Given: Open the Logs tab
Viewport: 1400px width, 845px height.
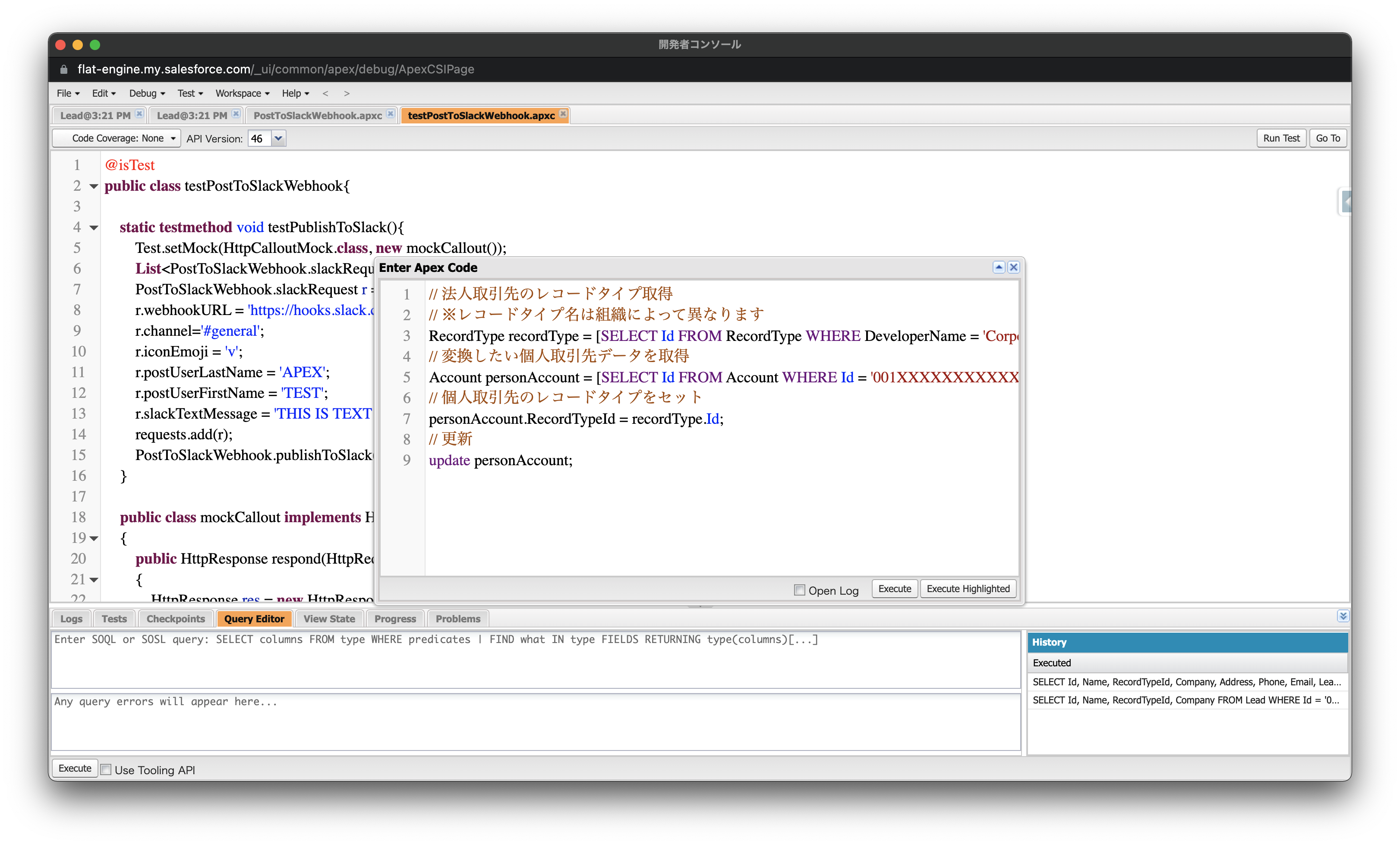Looking at the screenshot, I should click(72, 619).
